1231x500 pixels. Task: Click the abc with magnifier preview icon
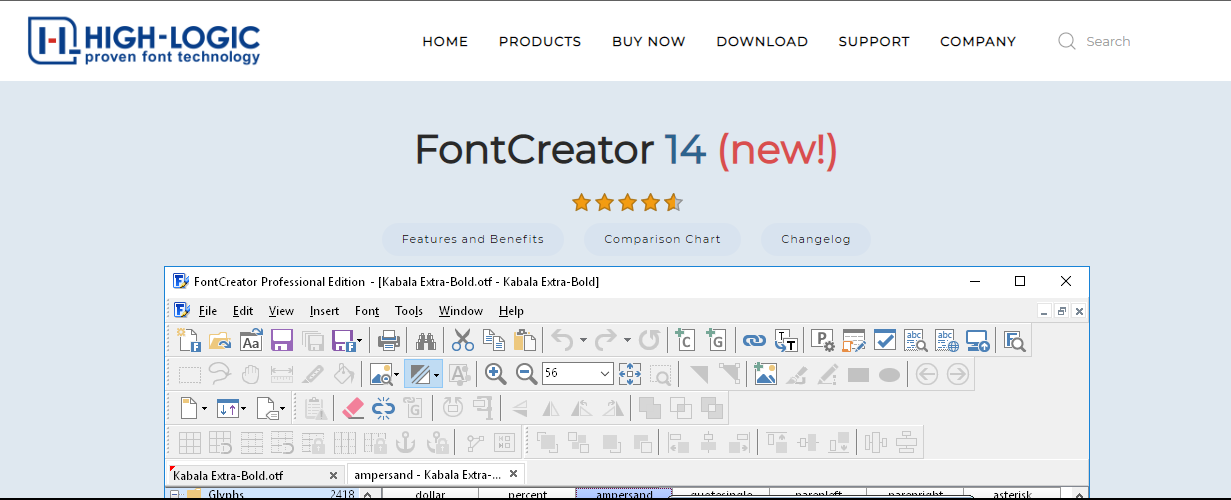coord(916,340)
